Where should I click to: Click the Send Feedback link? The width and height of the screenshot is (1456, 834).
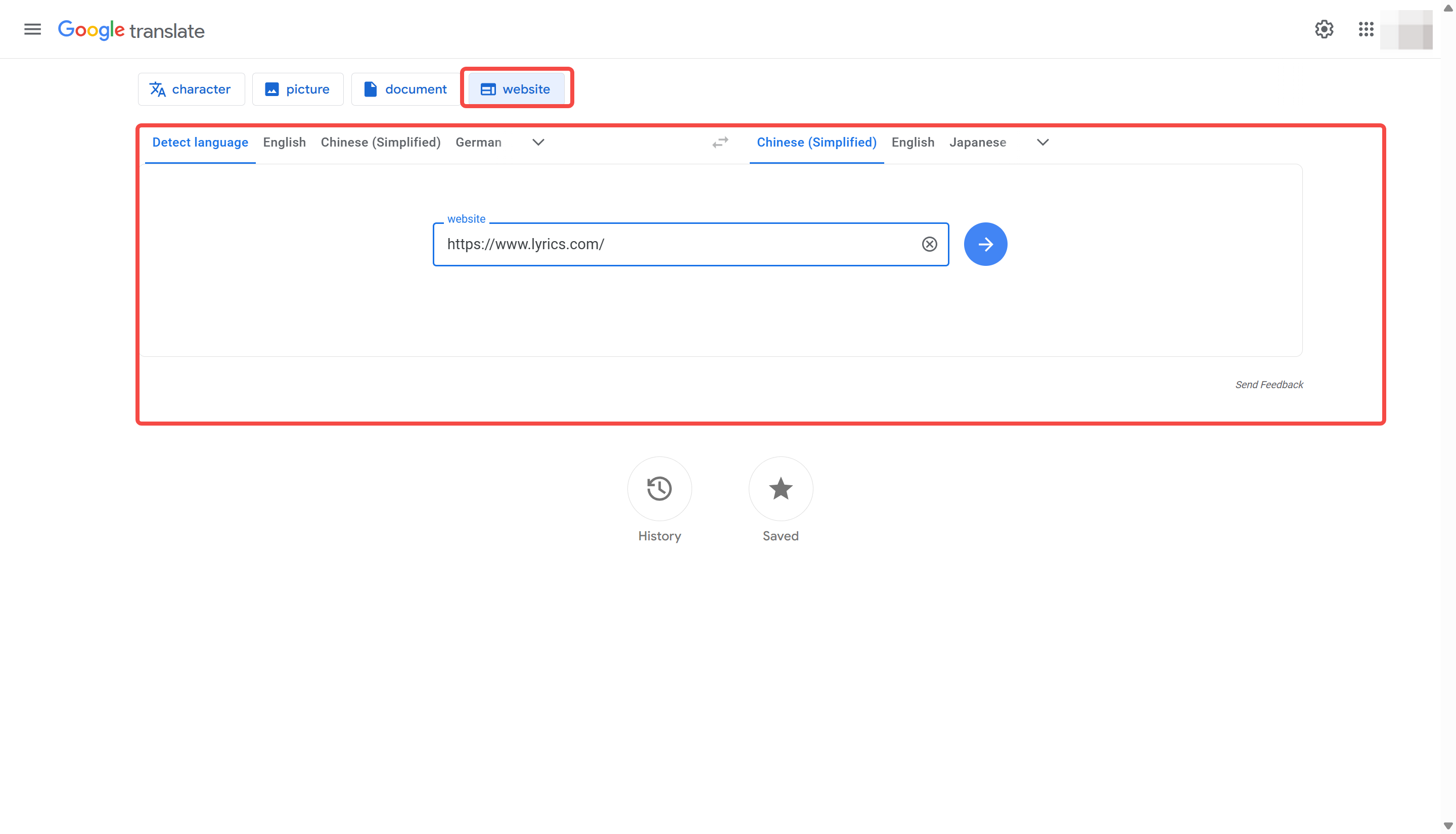(x=1269, y=384)
